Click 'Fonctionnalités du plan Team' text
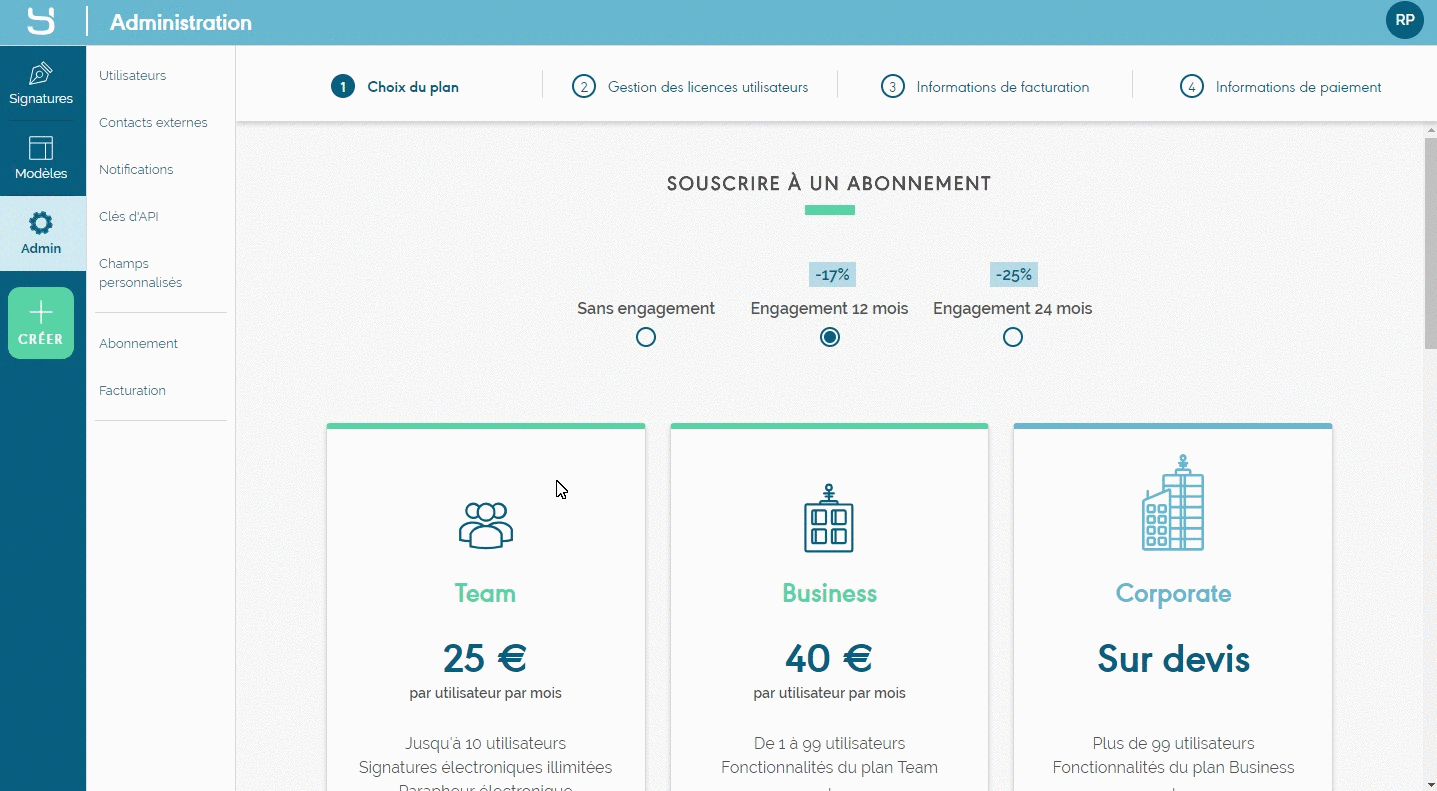The width and height of the screenshot is (1437, 791). 829,767
